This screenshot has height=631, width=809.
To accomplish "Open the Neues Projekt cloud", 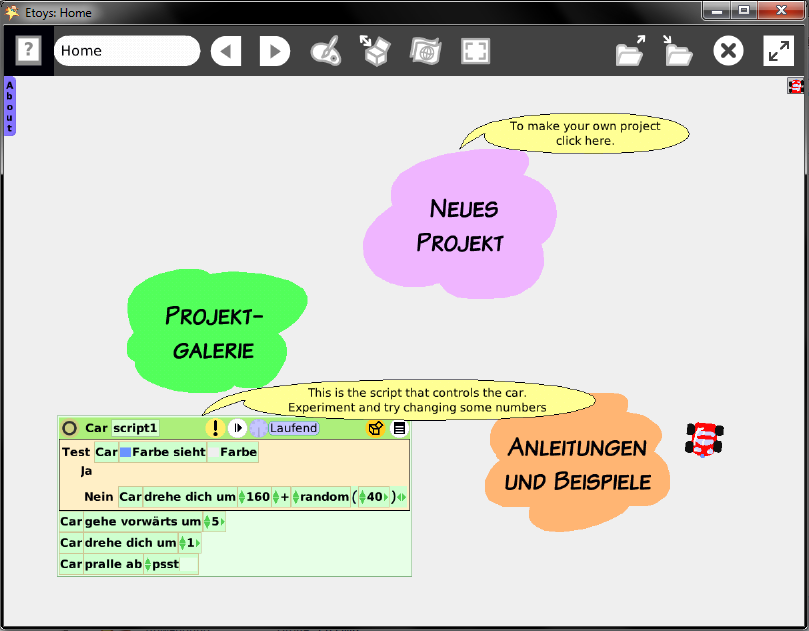I will [x=460, y=225].
